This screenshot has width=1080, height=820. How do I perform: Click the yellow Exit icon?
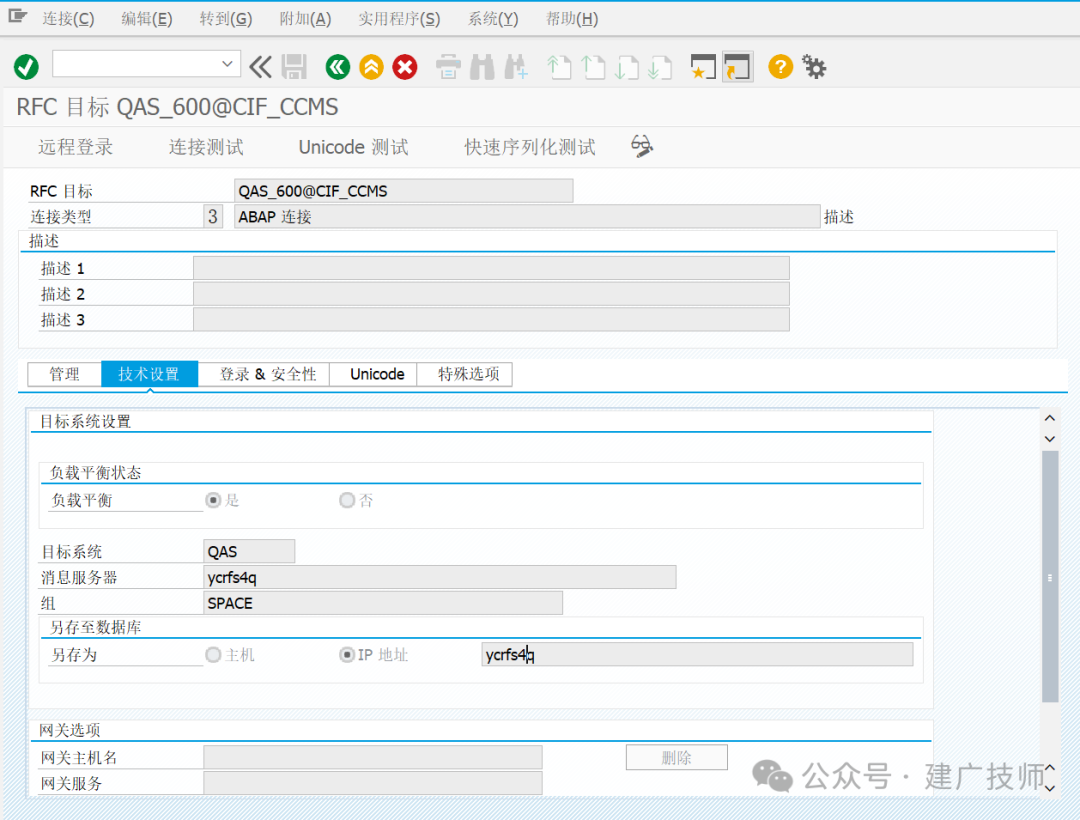pos(371,67)
